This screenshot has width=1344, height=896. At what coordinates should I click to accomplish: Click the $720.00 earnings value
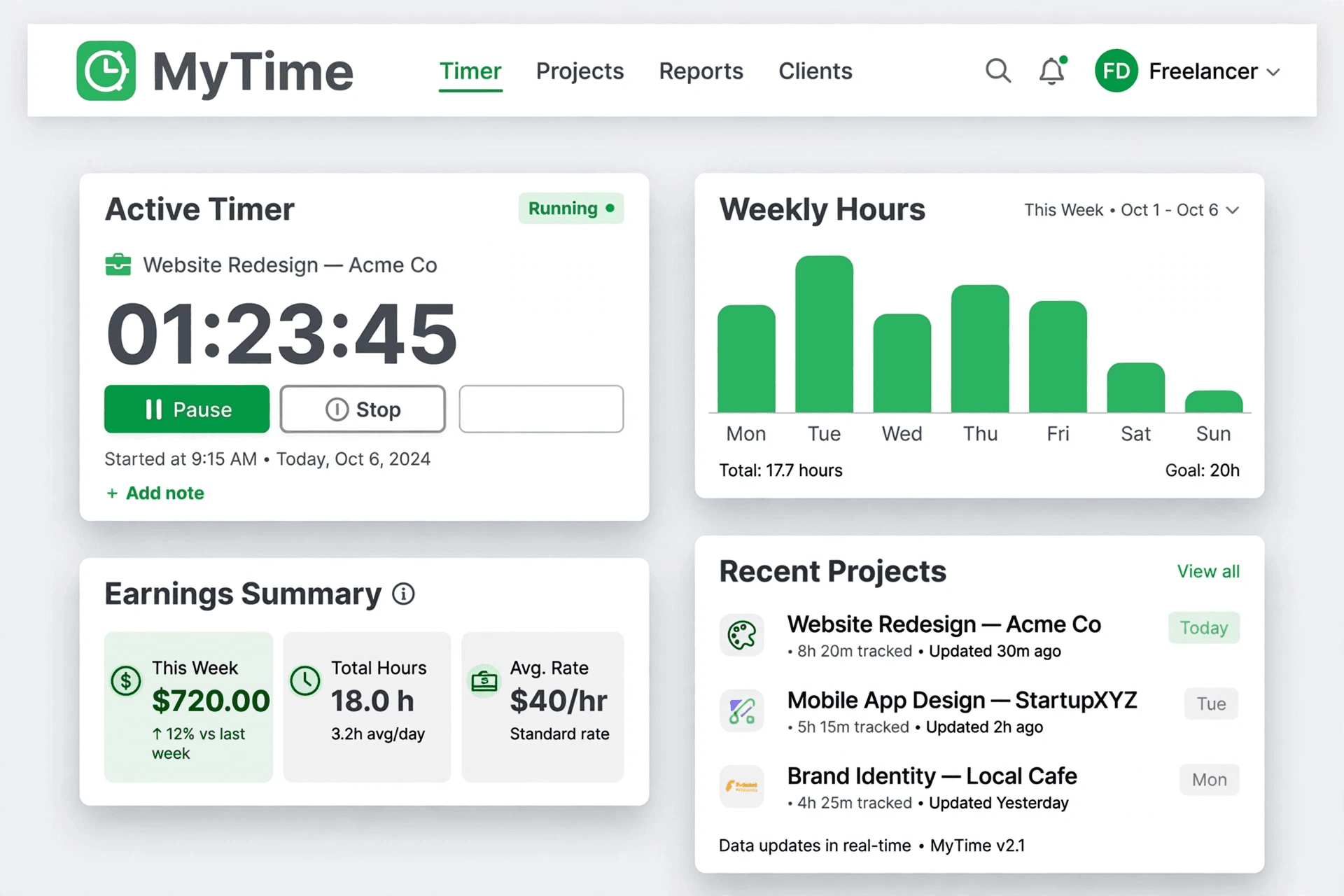click(211, 701)
